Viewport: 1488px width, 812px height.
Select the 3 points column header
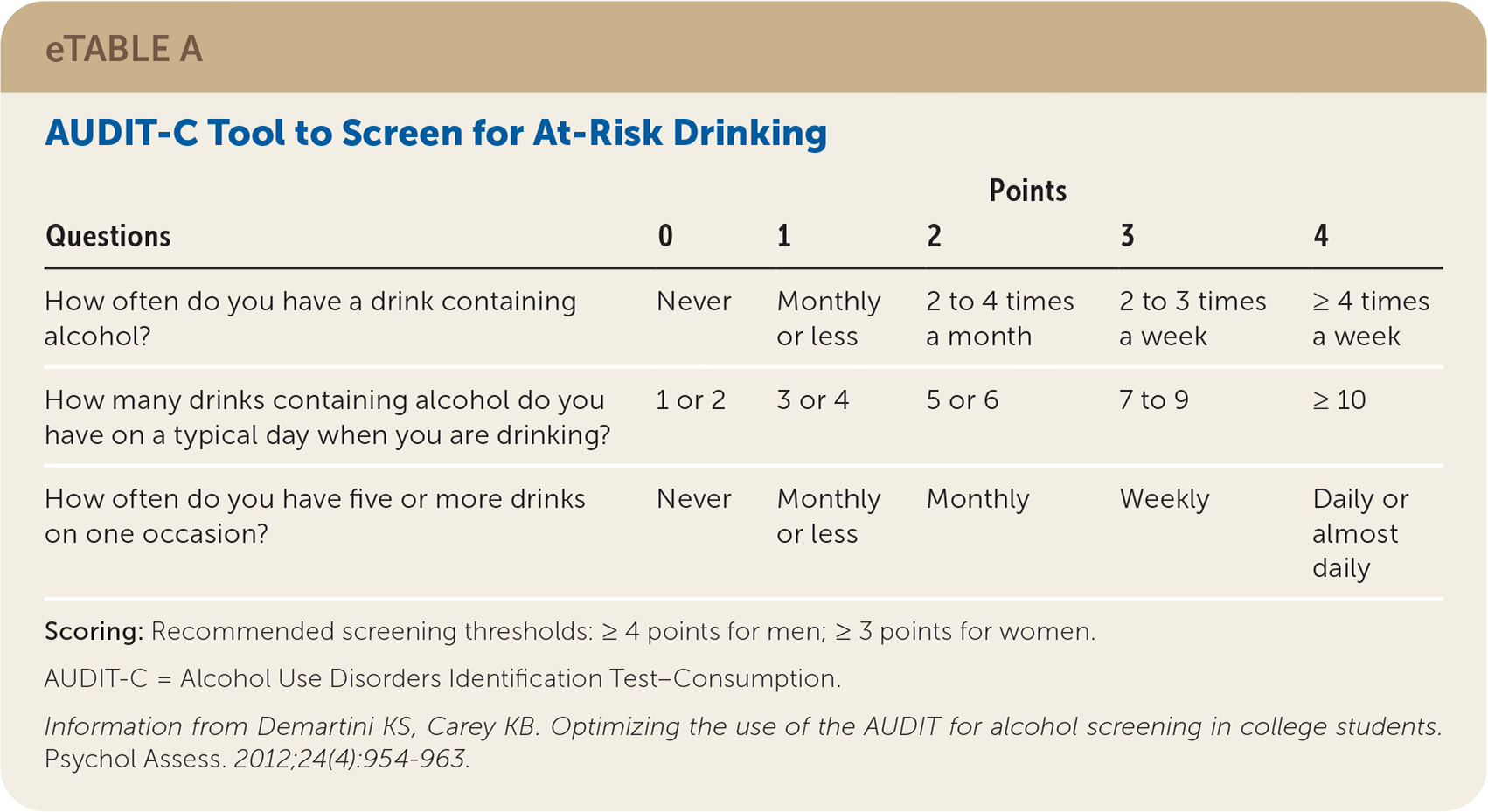click(x=1127, y=236)
